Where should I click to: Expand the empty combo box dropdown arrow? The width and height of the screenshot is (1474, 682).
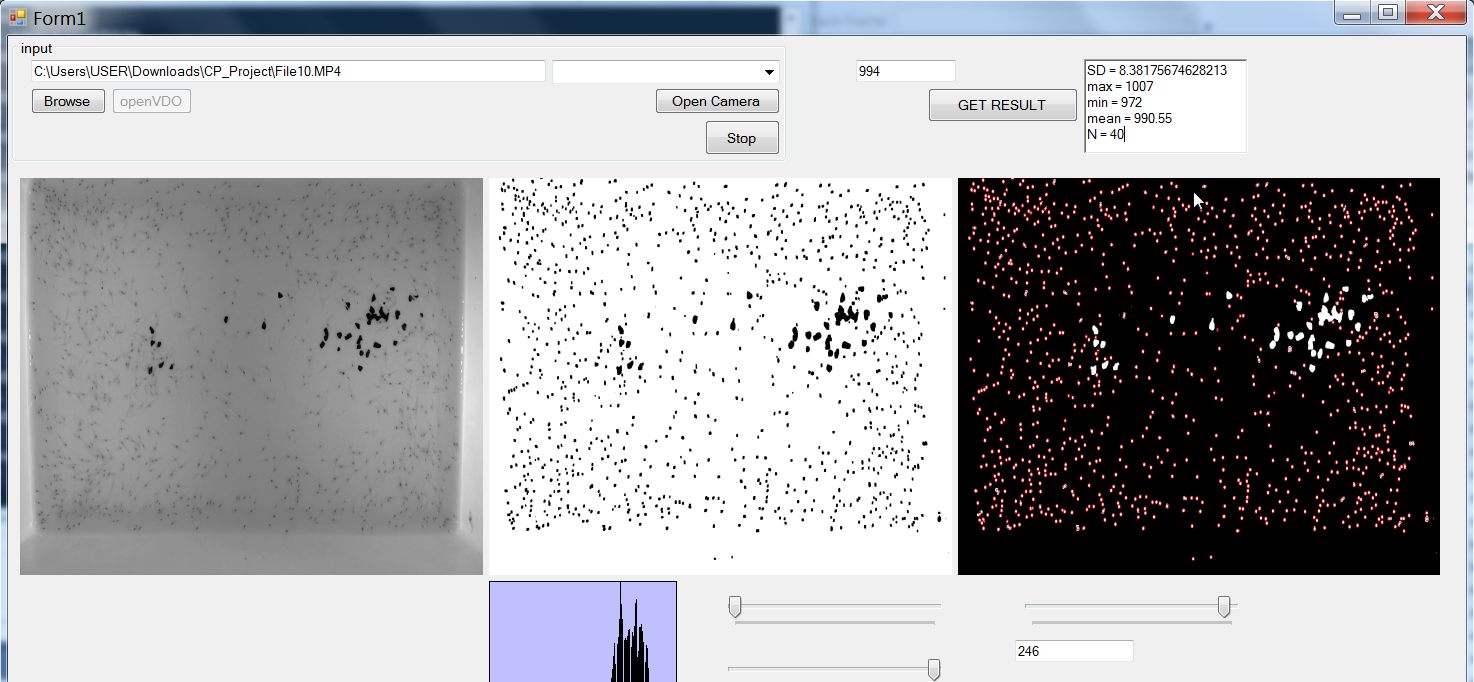pos(768,72)
